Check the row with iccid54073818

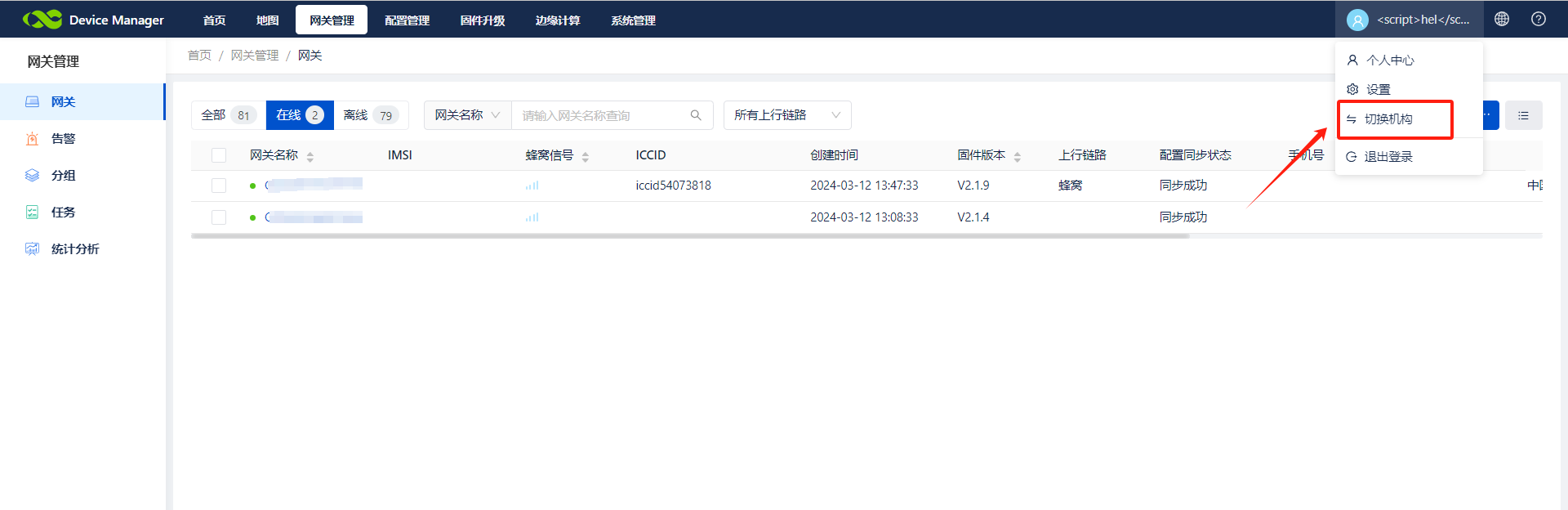click(x=219, y=186)
